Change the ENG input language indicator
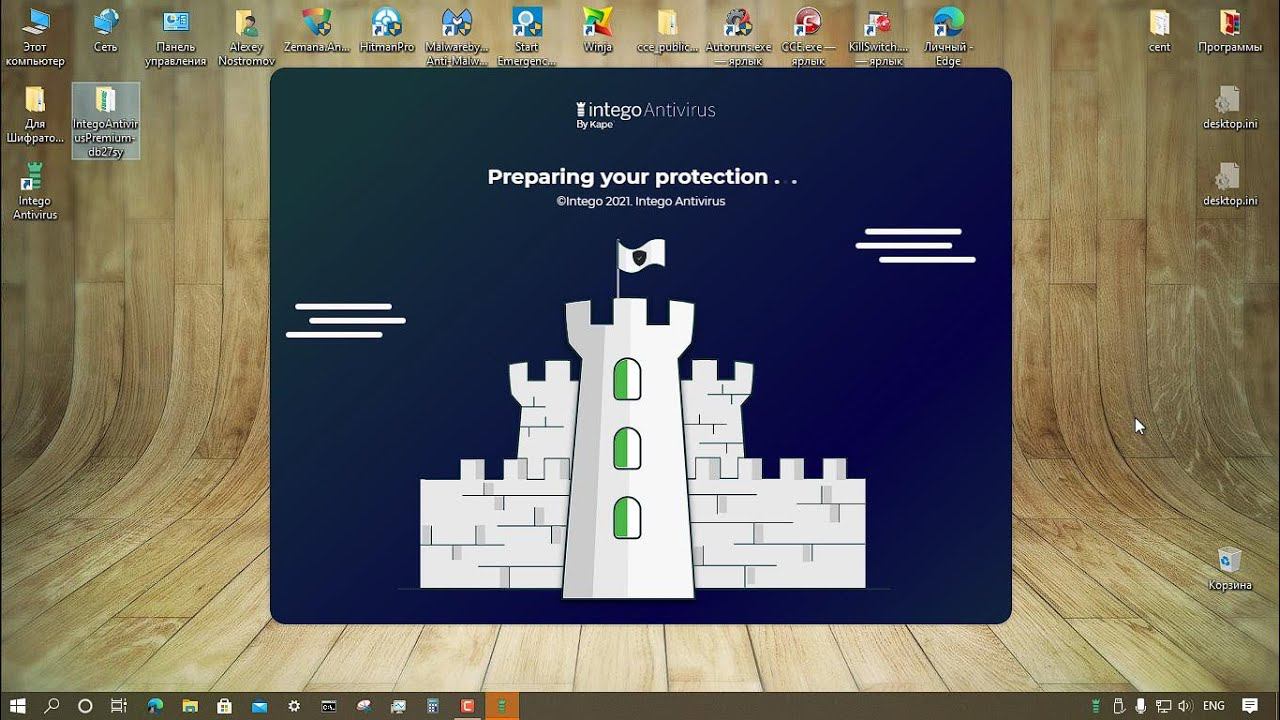Viewport: 1280px width, 720px height. pyautogui.click(x=1214, y=706)
